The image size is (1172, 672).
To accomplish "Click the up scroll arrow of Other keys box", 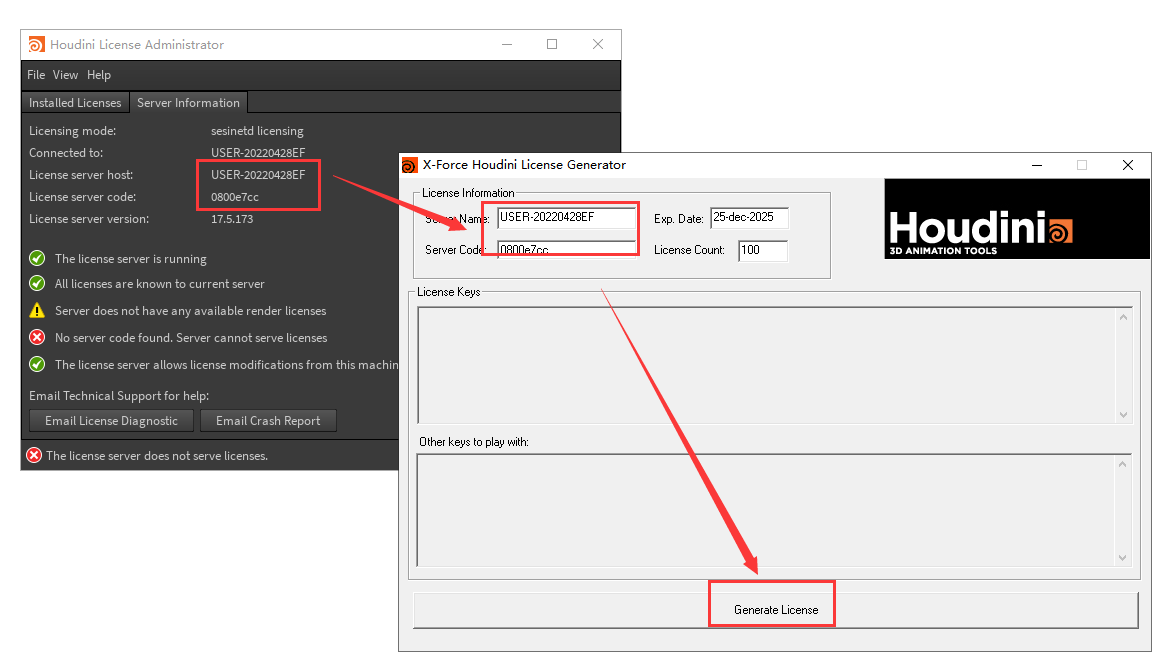I will click(1123, 464).
